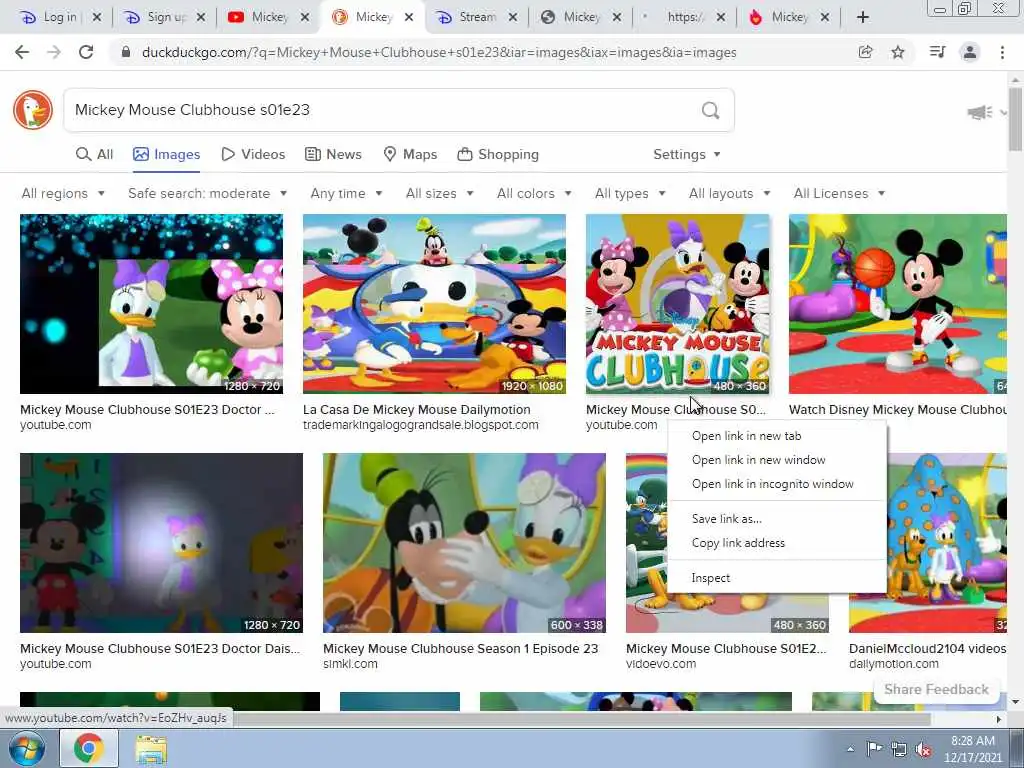Go back to the previous page
This screenshot has width=1024, height=768.
pos(22,52)
